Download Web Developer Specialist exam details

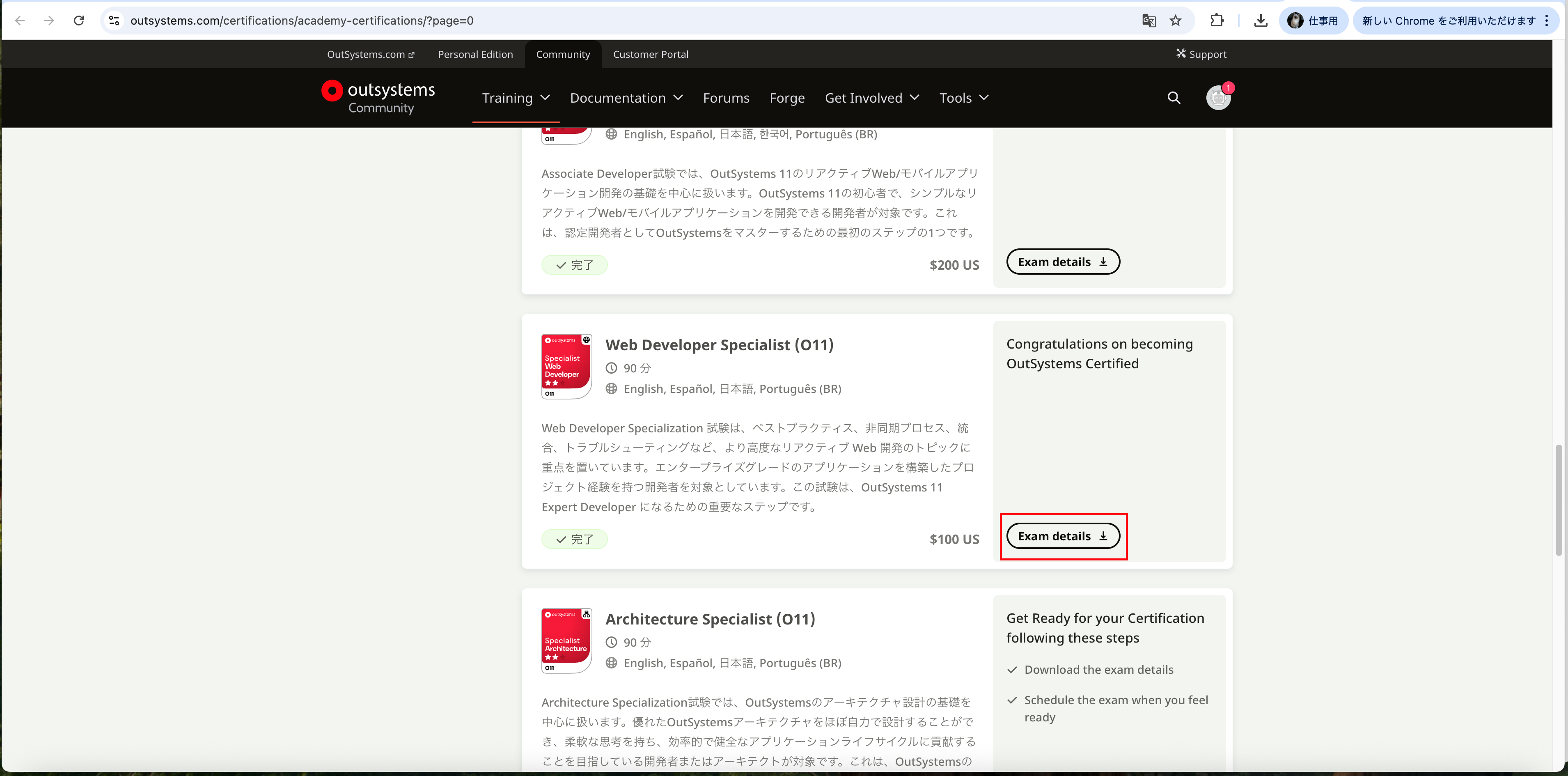click(1062, 536)
